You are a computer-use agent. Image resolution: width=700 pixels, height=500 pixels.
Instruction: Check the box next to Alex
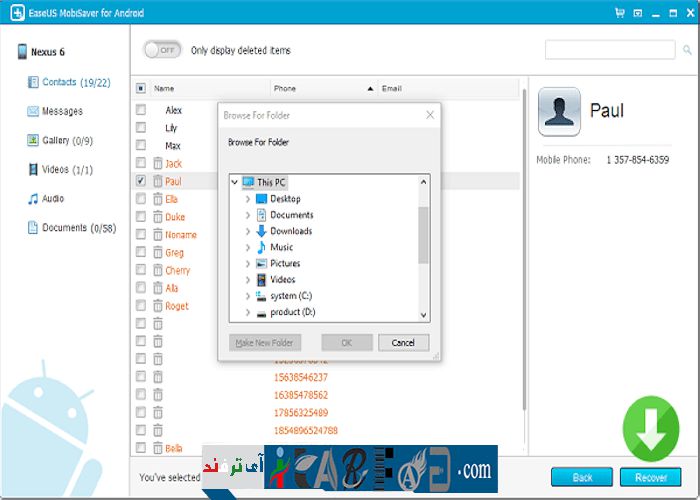tap(141, 110)
